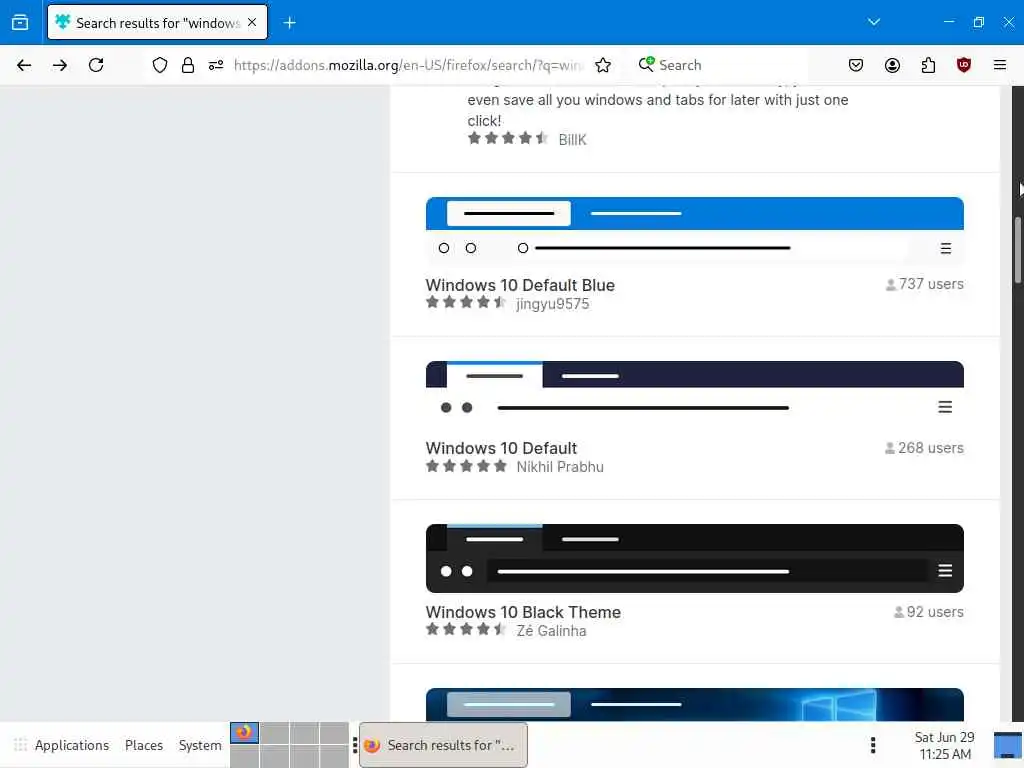
Task: Click the 737 users count
Action: (x=924, y=285)
